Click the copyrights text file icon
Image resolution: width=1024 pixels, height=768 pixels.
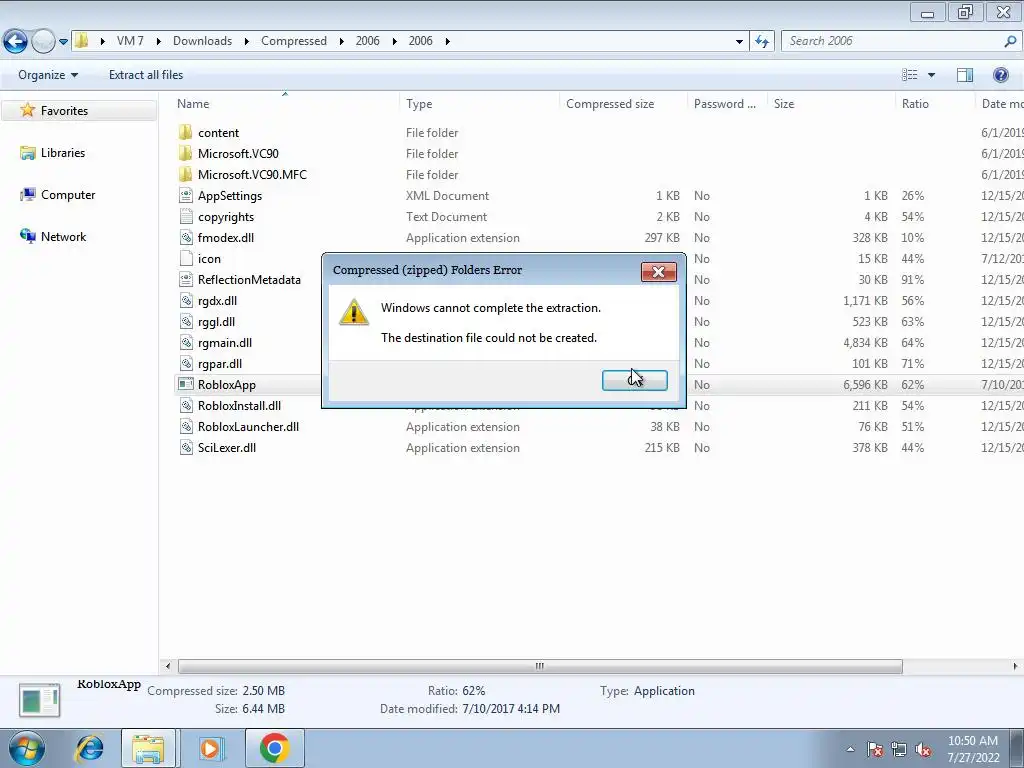pyautogui.click(x=186, y=216)
